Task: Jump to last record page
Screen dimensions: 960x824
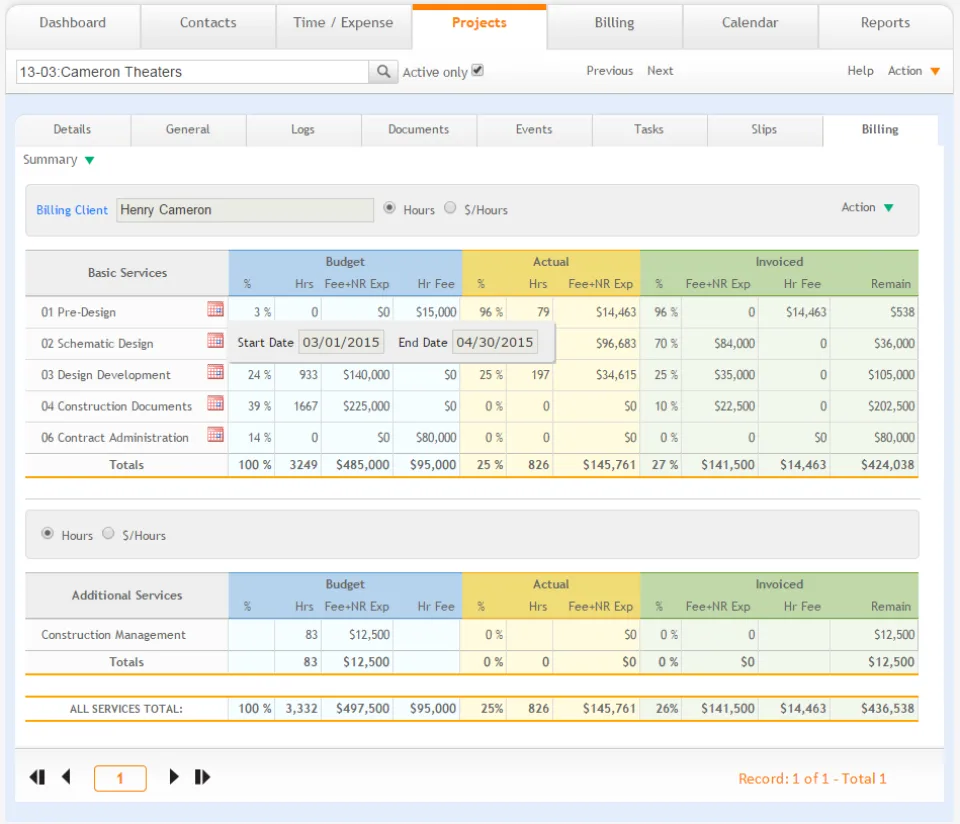Action: (x=202, y=777)
